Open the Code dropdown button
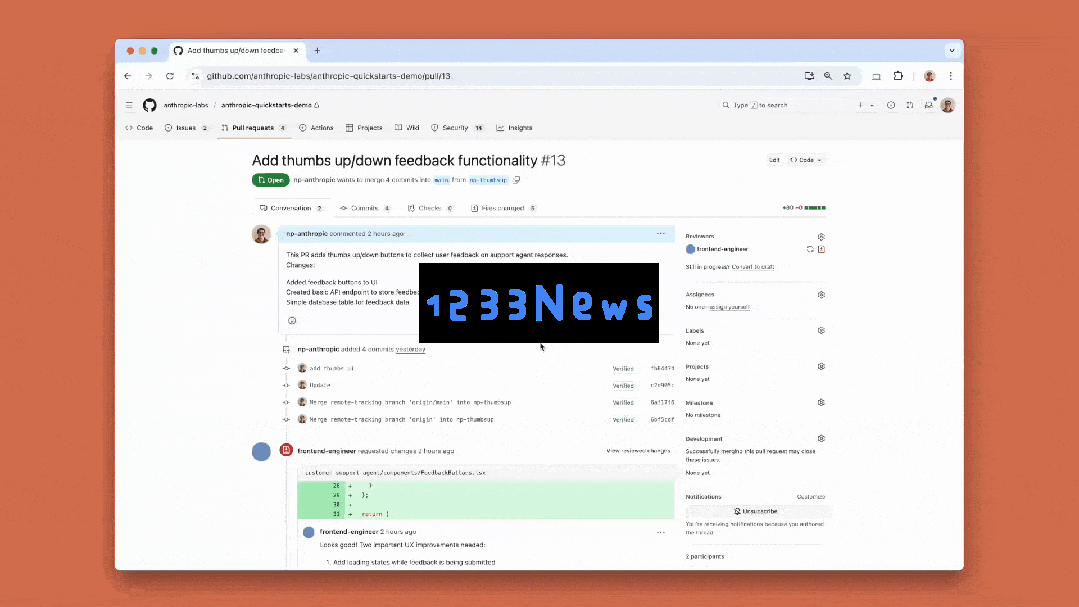Screen dimensions: 1079x607 point(806,160)
